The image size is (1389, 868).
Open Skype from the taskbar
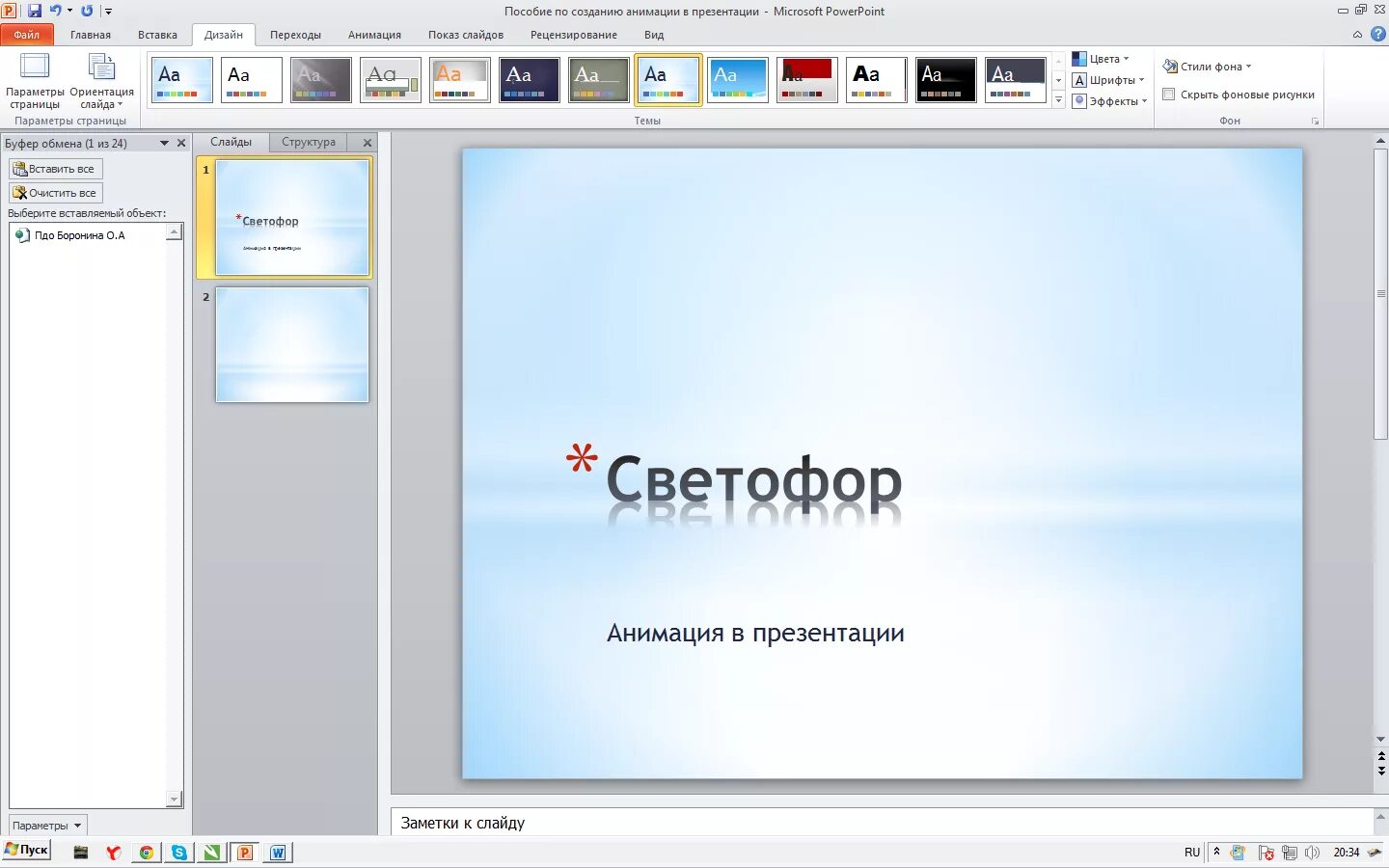(179, 853)
